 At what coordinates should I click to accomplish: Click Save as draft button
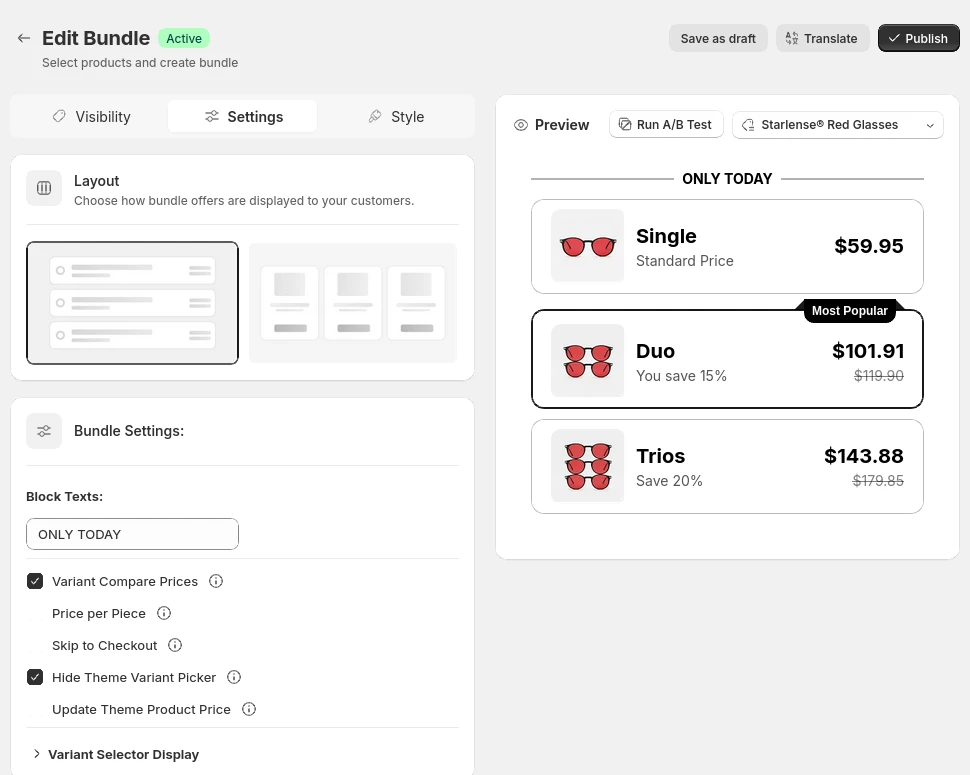click(x=718, y=38)
